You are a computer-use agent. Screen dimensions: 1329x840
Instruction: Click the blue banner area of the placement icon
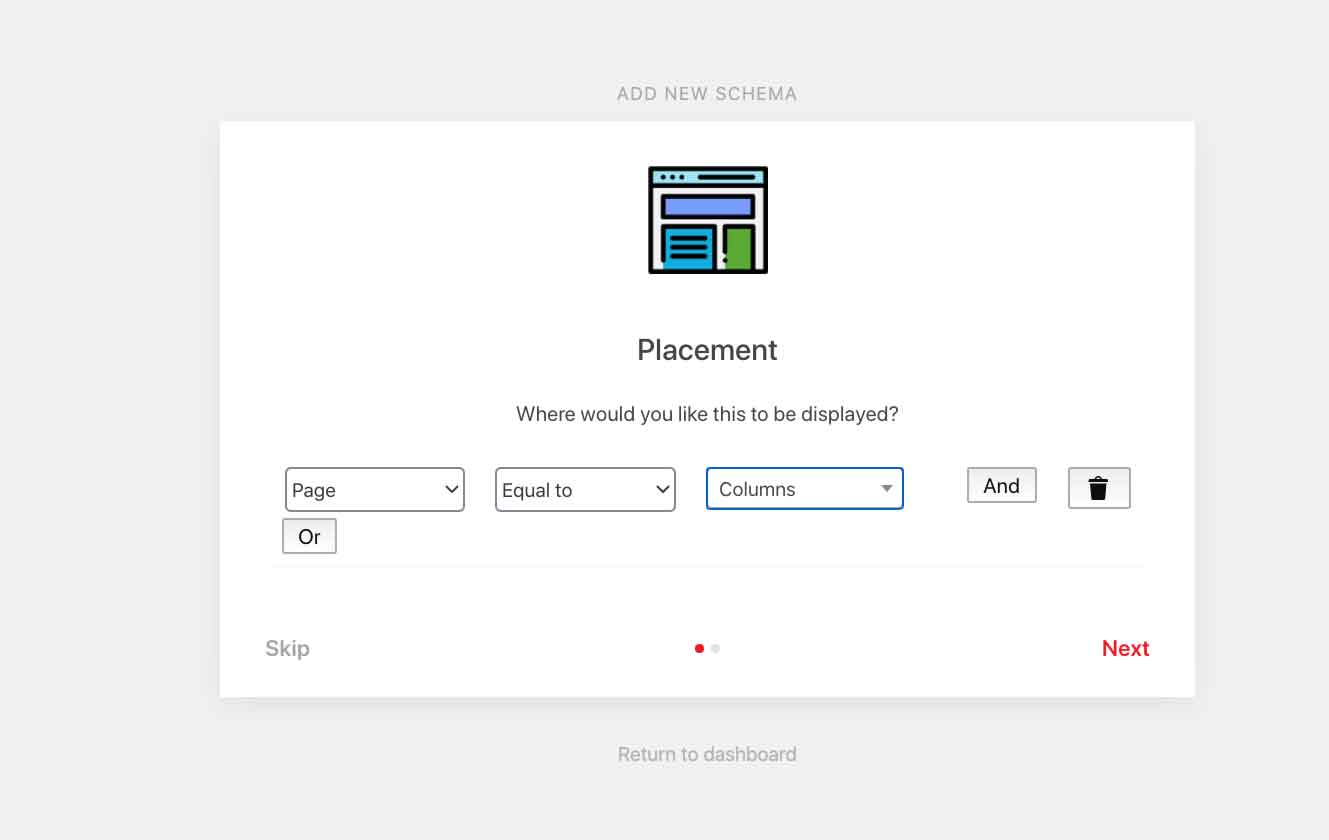pos(707,207)
